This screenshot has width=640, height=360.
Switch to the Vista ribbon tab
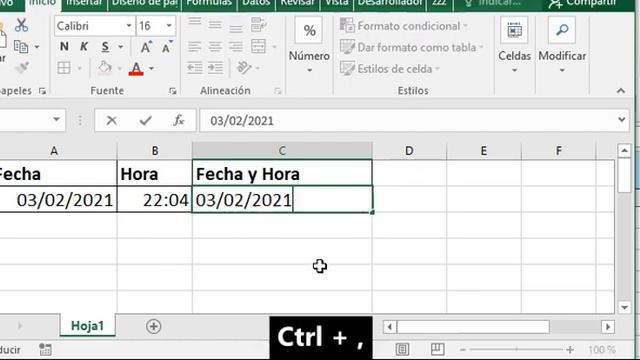point(337,3)
